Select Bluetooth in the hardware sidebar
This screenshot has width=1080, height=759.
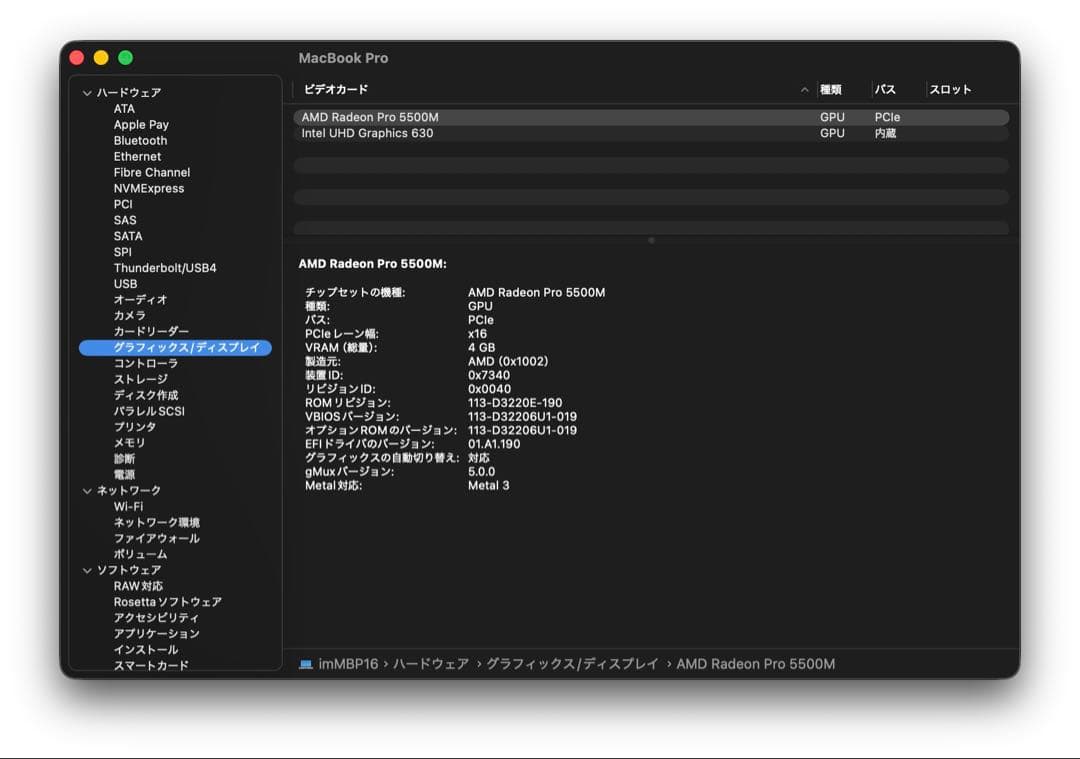[x=140, y=140]
